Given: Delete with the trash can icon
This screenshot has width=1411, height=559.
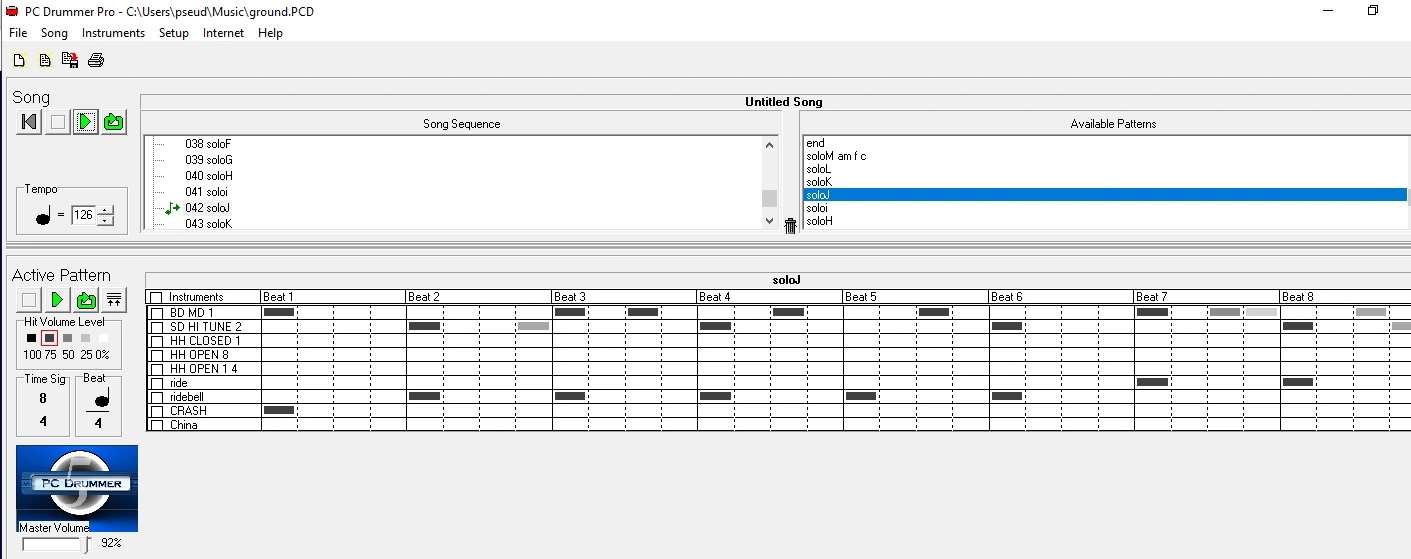Looking at the screenshot, I should click(790, 226).
